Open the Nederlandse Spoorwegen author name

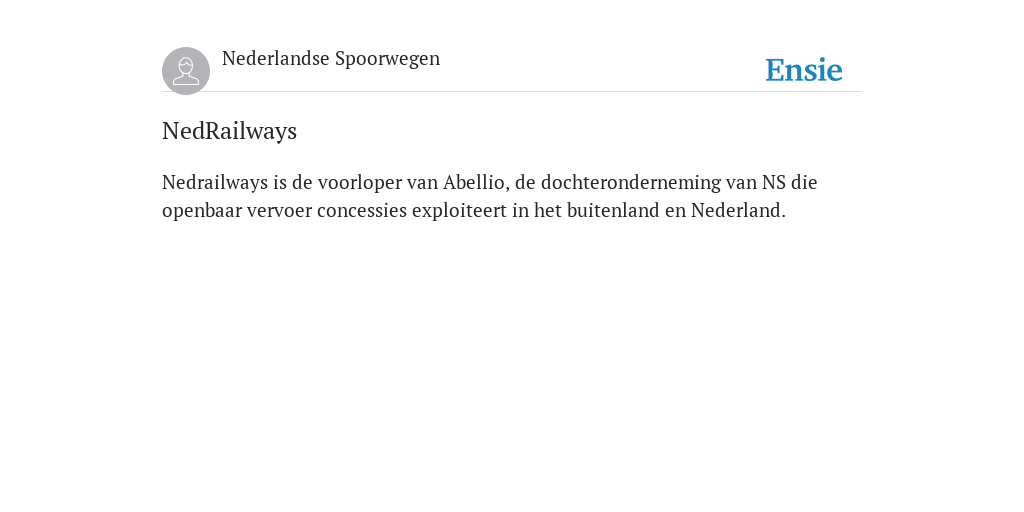tap(331, 59)
